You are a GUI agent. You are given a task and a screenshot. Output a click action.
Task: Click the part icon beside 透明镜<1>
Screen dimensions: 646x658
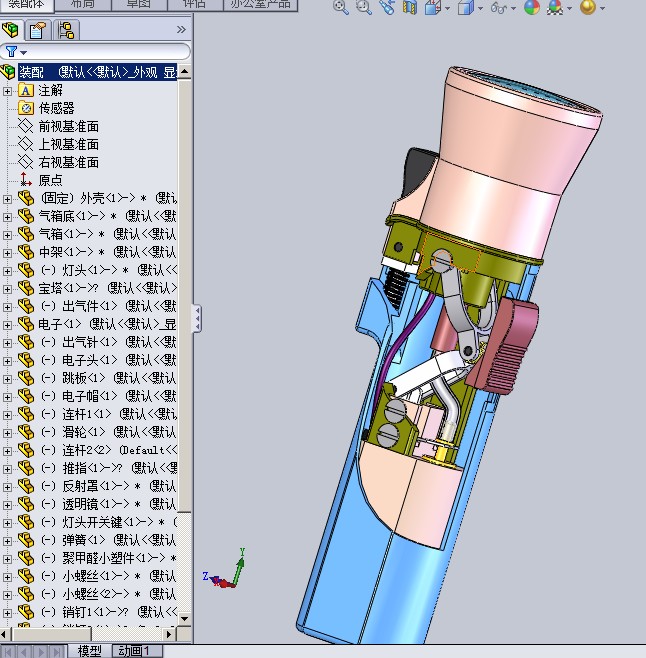26,504
